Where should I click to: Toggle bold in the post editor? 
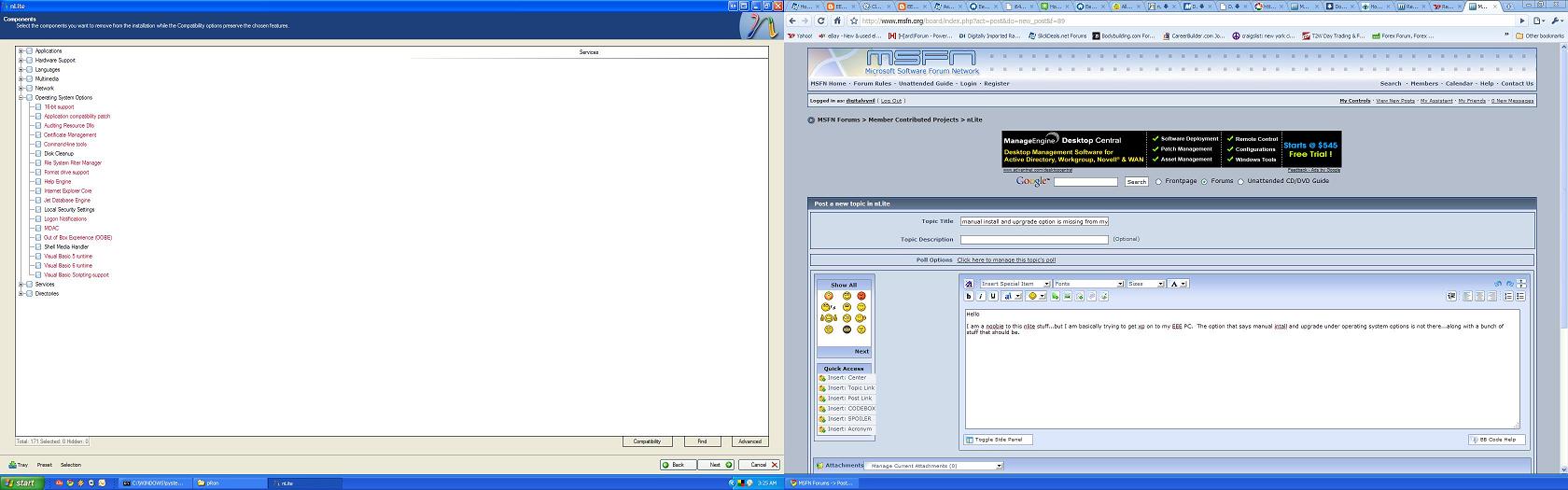(969, 296)
